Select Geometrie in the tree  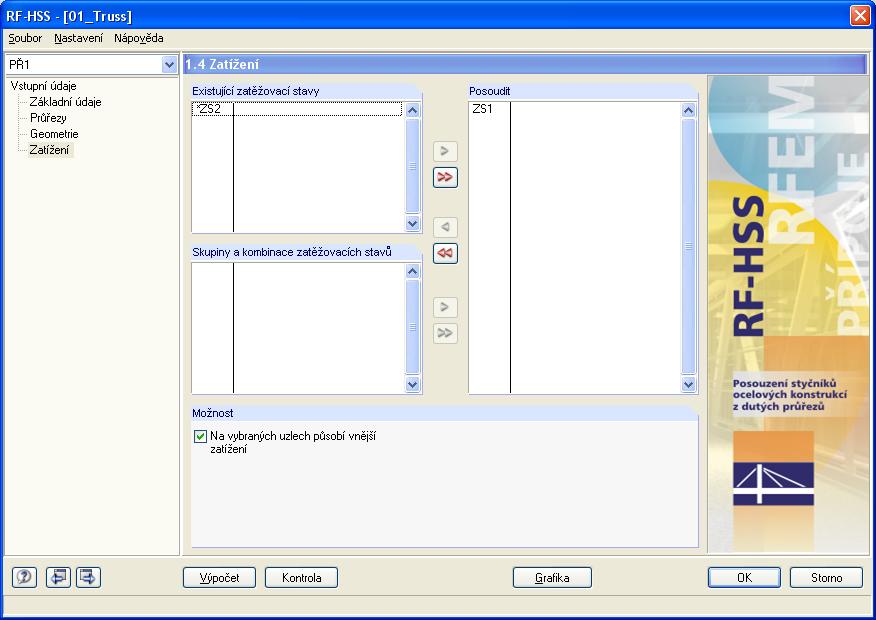(54, 134)
